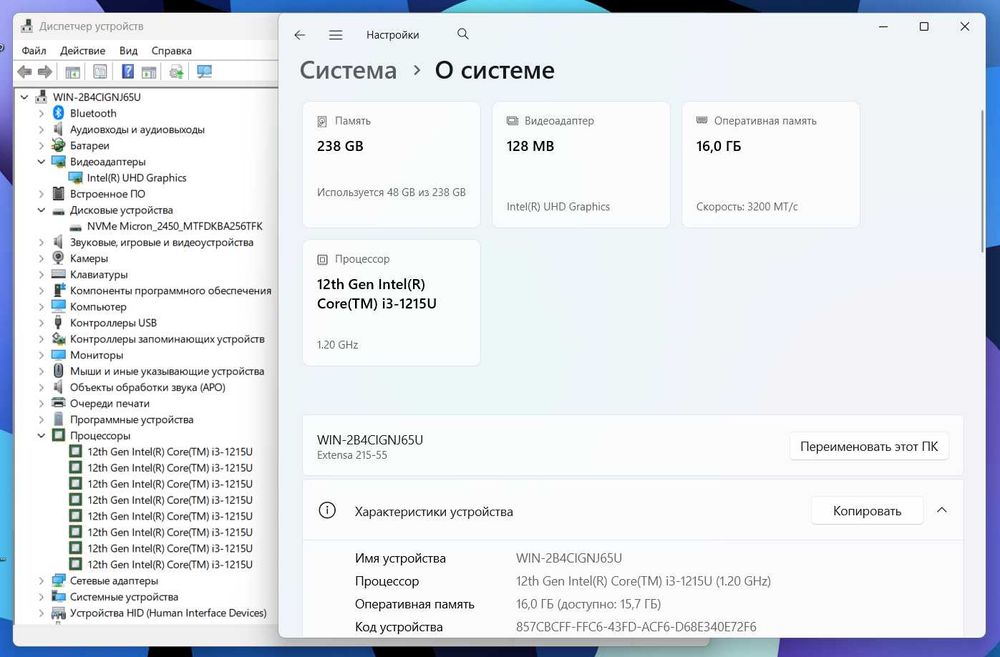
Task: Open the Справка menu
Action: (172, 50)
